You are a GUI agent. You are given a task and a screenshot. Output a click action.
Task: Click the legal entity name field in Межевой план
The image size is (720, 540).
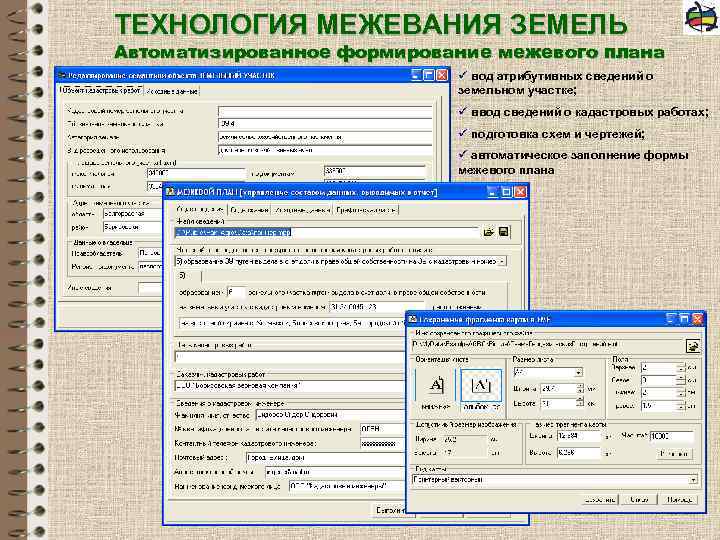pos(347,486)
